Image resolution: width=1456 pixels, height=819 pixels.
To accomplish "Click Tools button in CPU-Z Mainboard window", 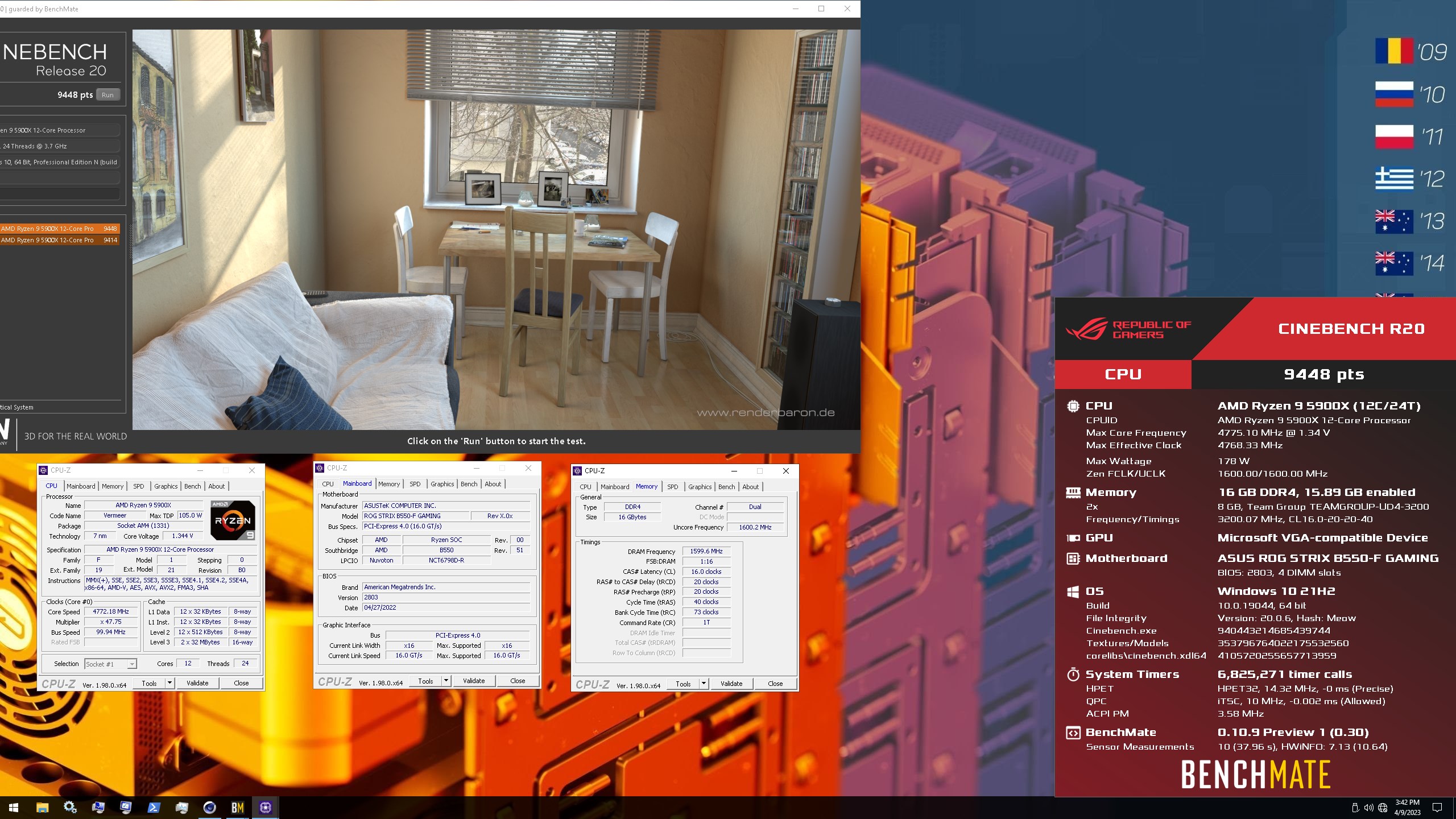I will click(425, 681).
